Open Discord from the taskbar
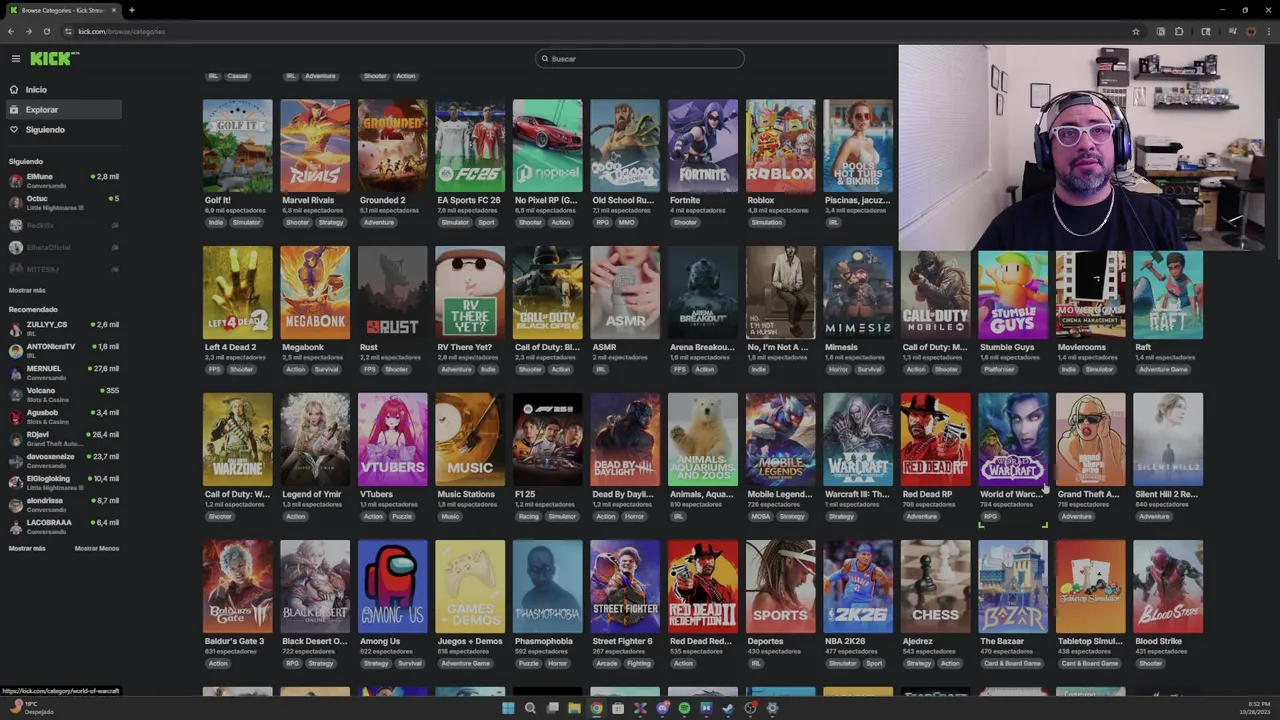This screenshot has width=1280, height=720. point(662,708)
